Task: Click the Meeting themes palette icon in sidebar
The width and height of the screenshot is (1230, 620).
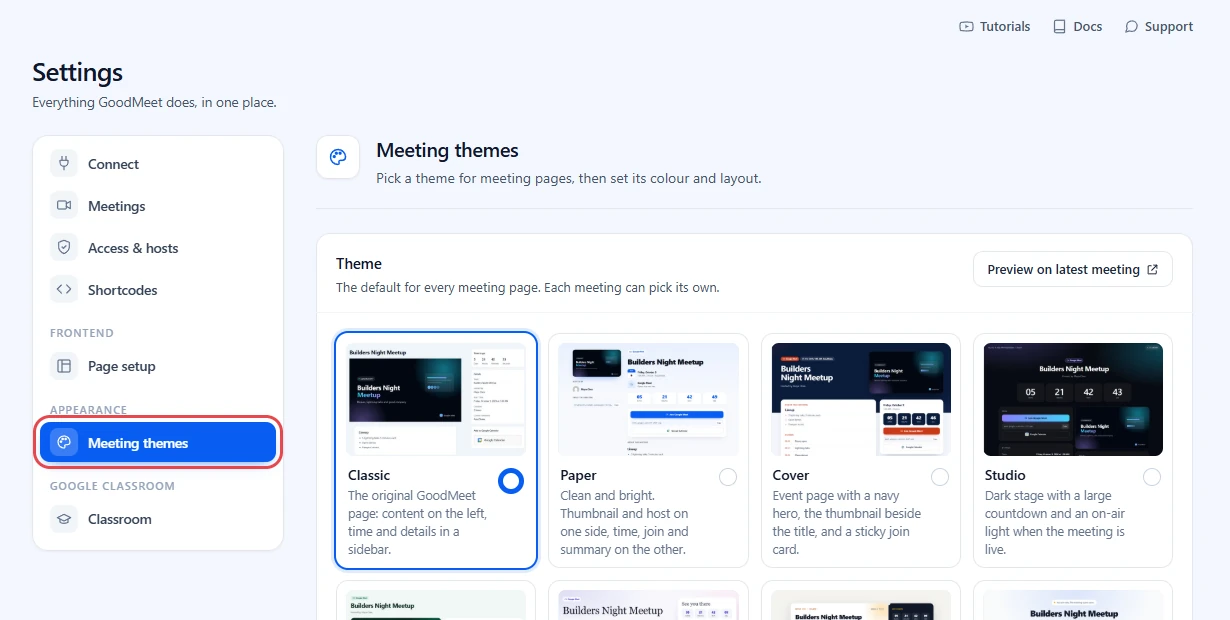Action: click(x=64, y=443)
